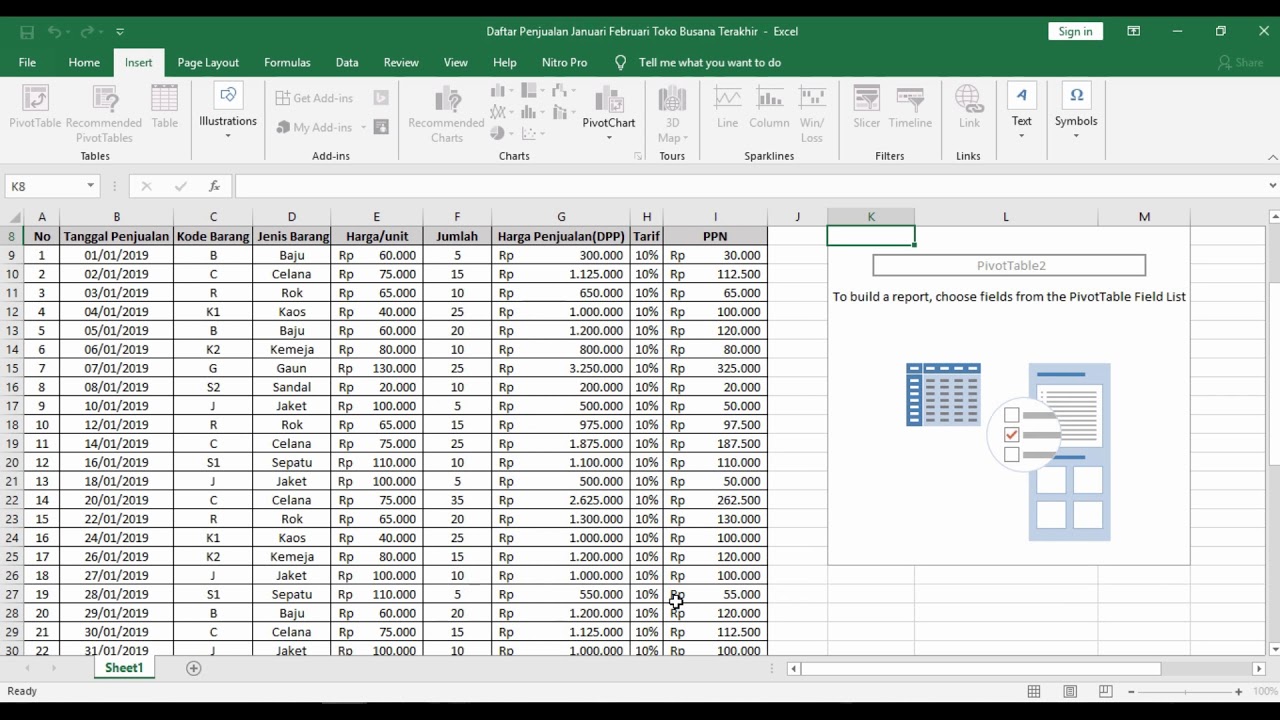
Task: Click the Cancel X in formula bar
Action: tap(146, 186)
